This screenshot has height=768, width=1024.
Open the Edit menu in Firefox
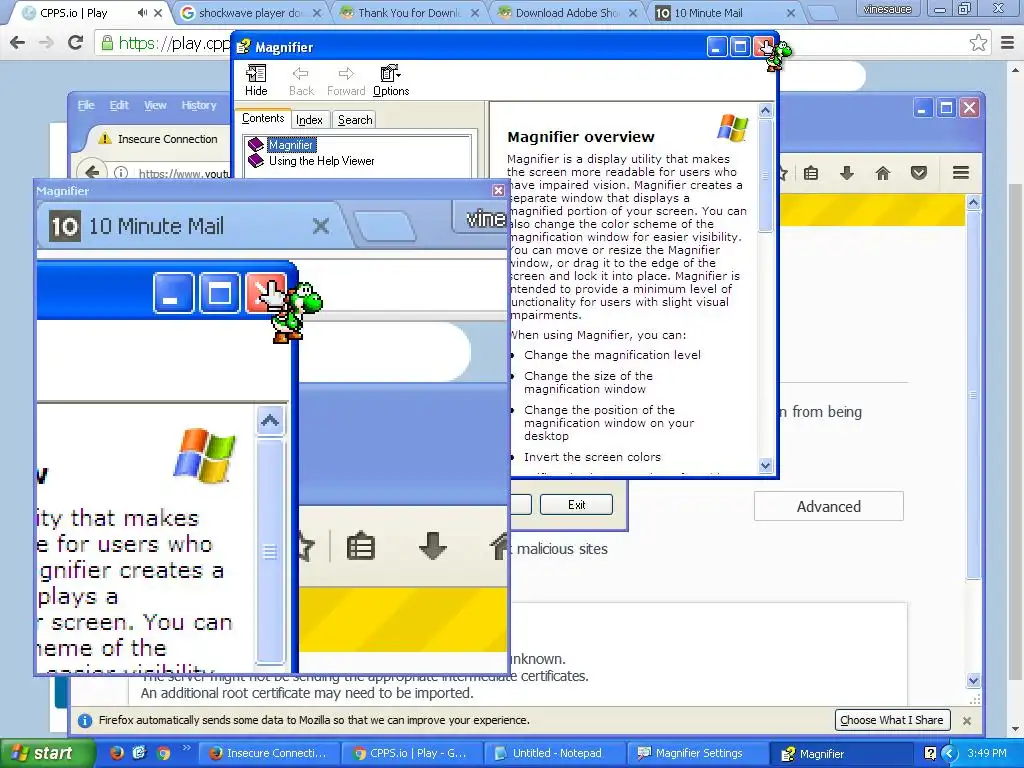pos(119,105)
